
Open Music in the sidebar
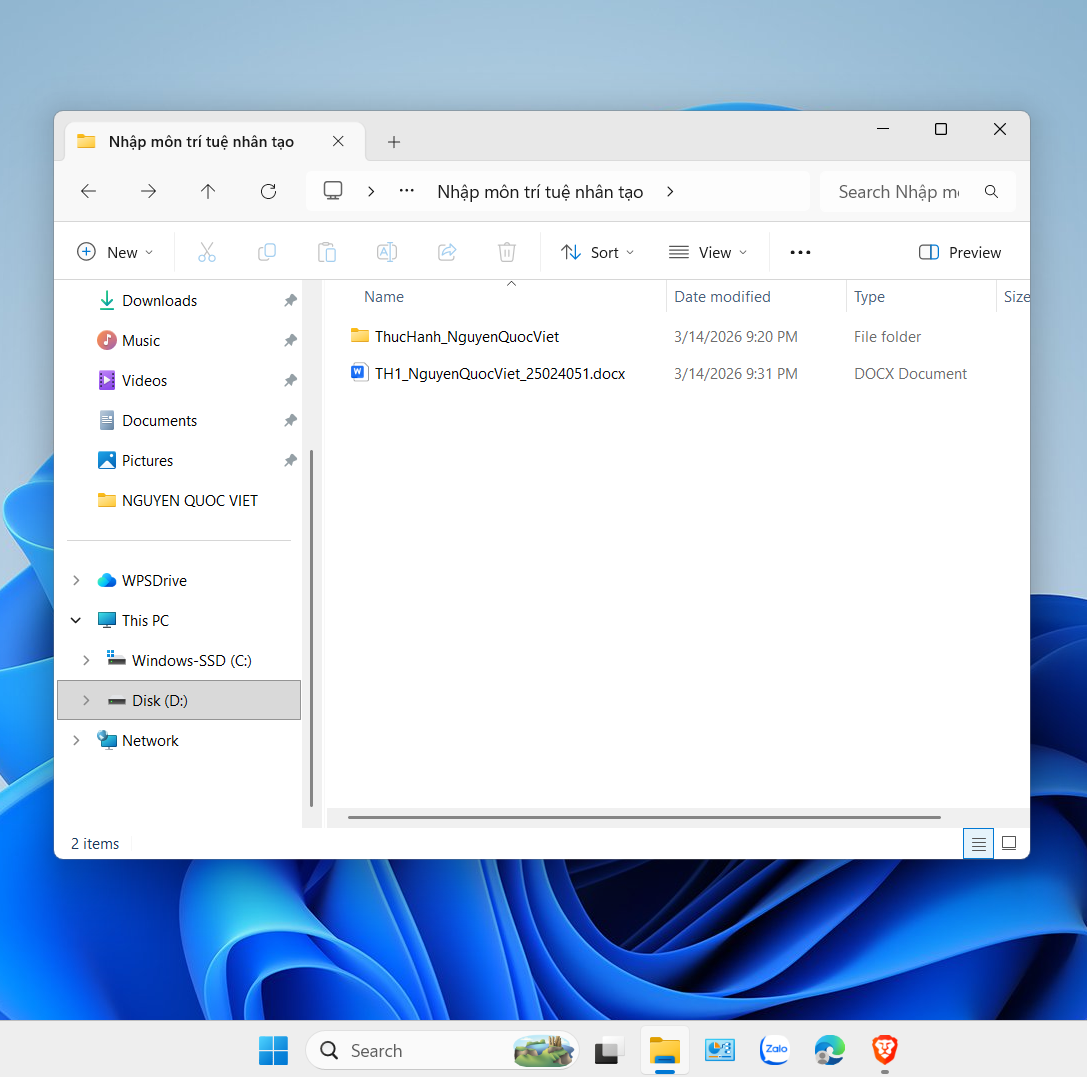pos(141,341)
